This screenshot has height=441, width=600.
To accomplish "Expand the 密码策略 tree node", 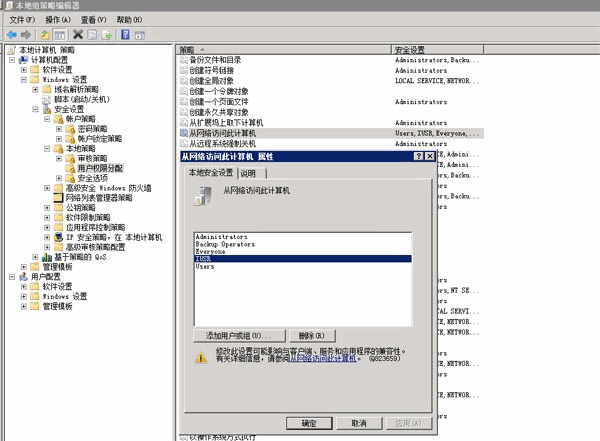I will (59, 129).
